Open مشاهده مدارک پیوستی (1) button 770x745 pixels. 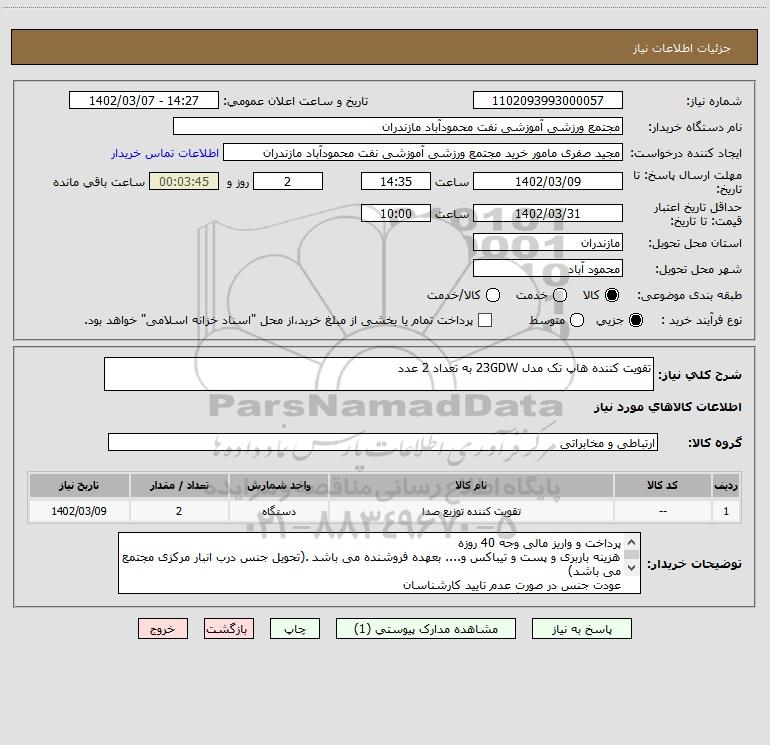tap(426, 629)
